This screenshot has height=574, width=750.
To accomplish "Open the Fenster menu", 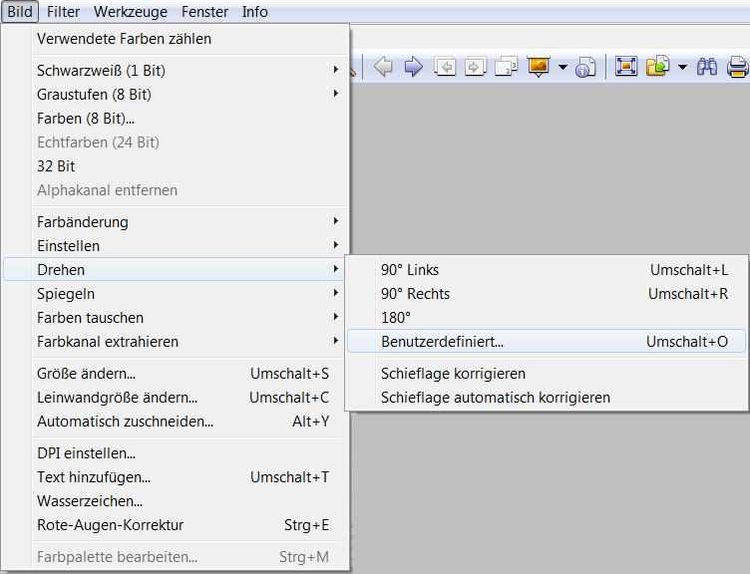I will (x=205, y=11).
